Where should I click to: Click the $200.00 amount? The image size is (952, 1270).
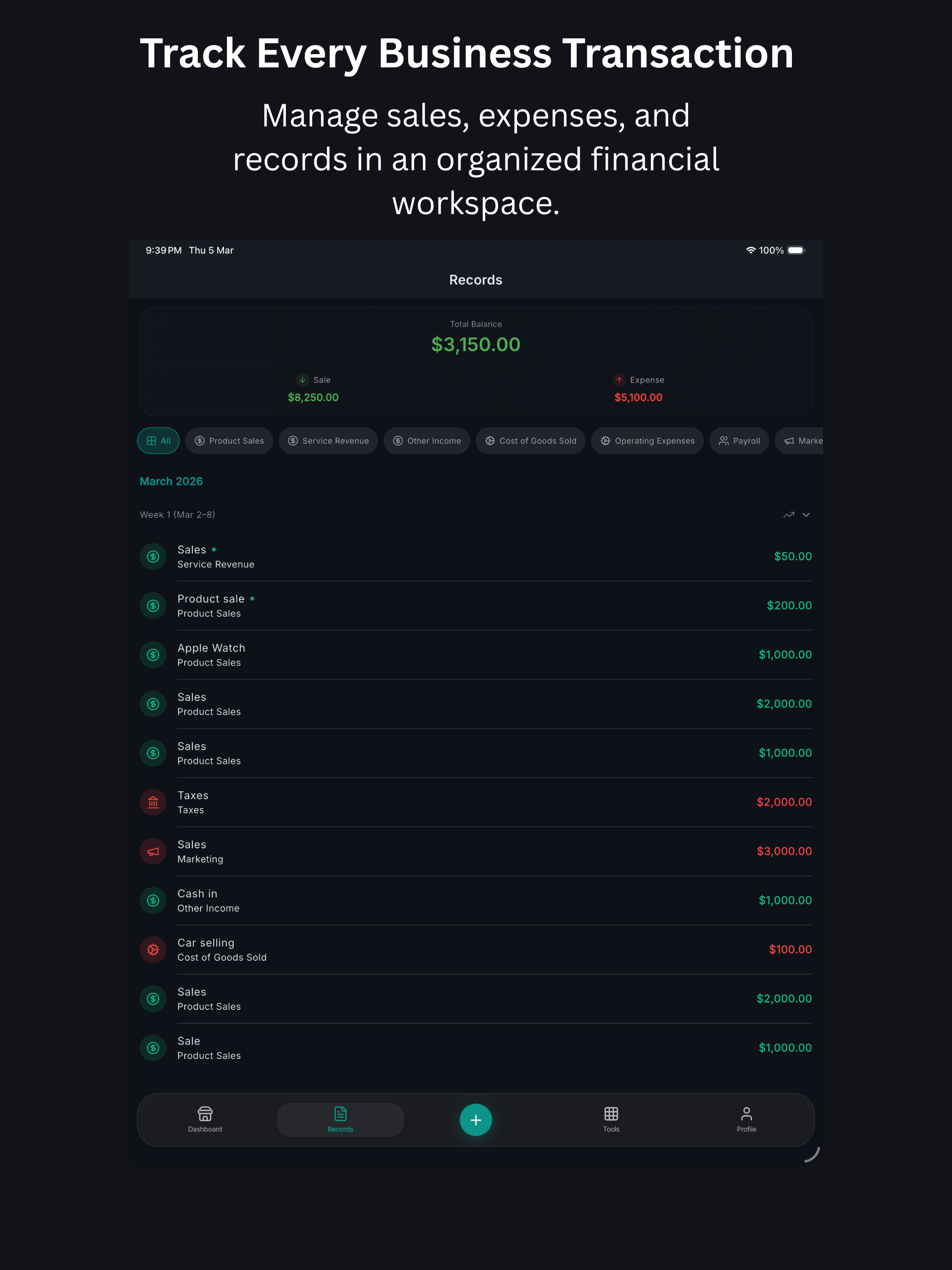click(x=789, y=606)
